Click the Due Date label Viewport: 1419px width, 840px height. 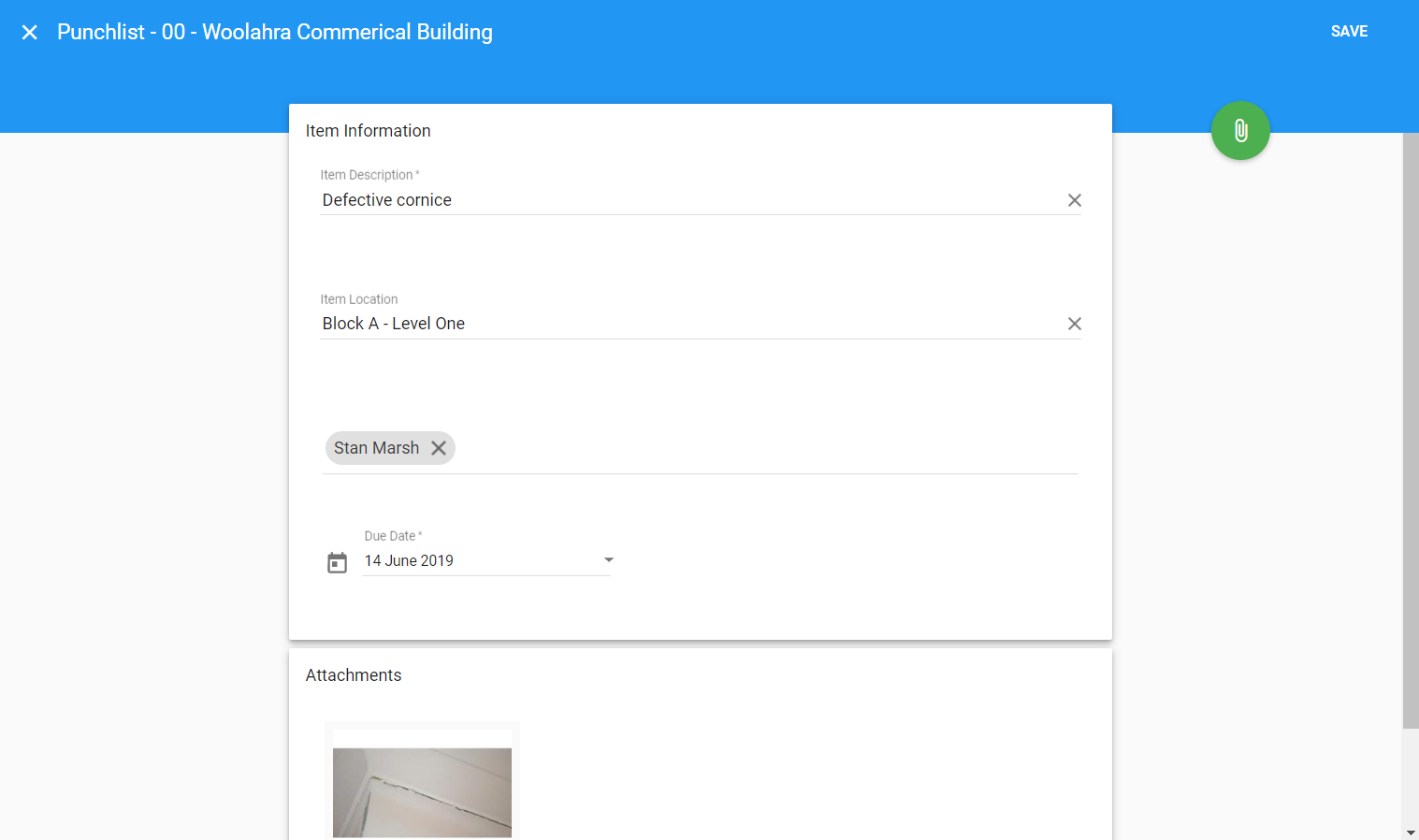click(393, 536)
